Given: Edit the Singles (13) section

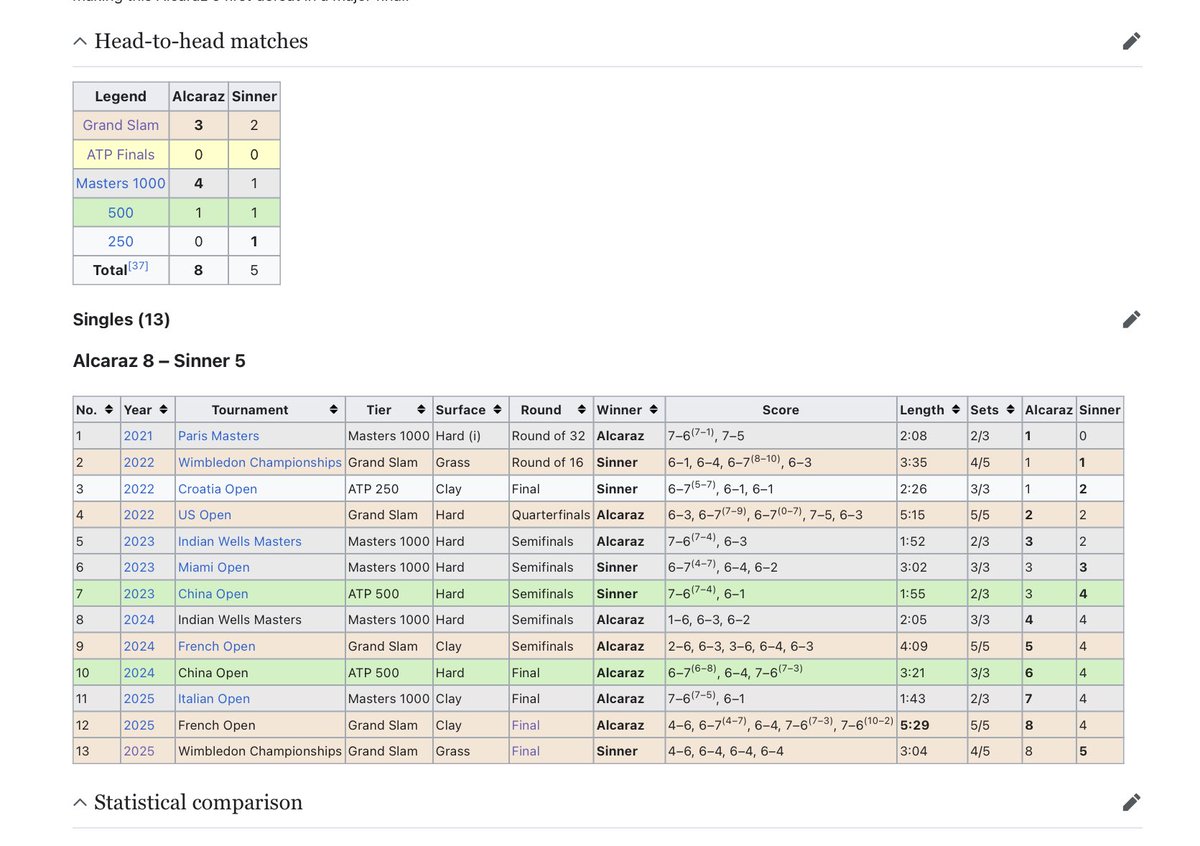Looking at the screenshot, I should tap(1131, 319).
